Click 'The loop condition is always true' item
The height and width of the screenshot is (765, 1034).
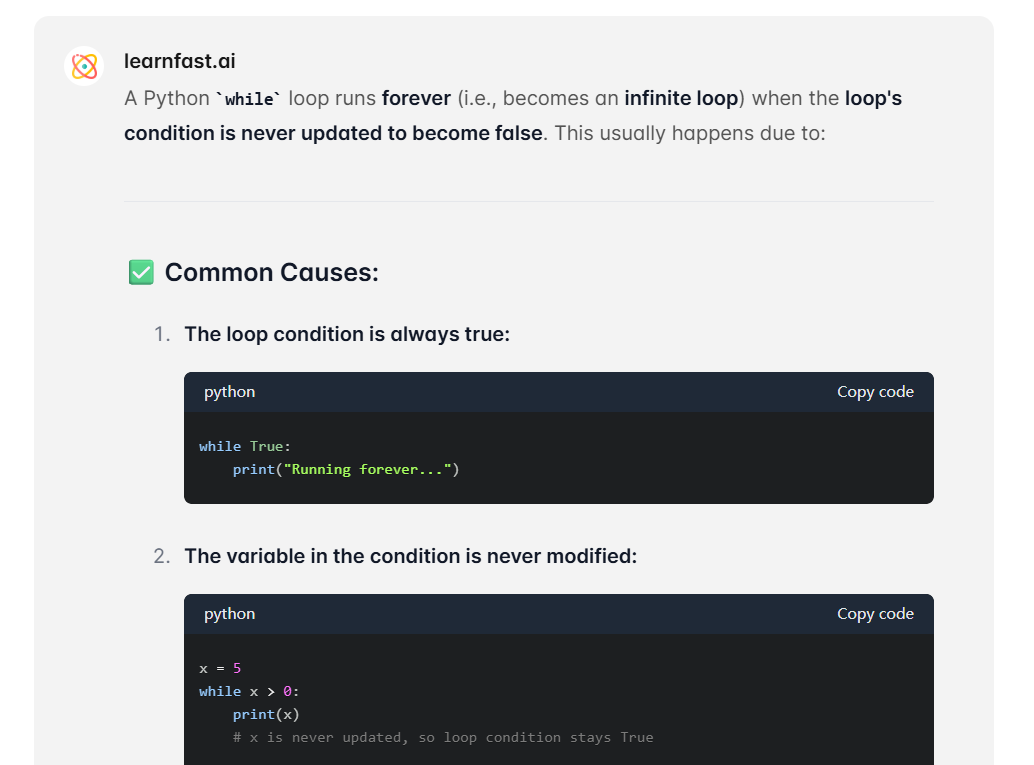click(x=347, y=334)
